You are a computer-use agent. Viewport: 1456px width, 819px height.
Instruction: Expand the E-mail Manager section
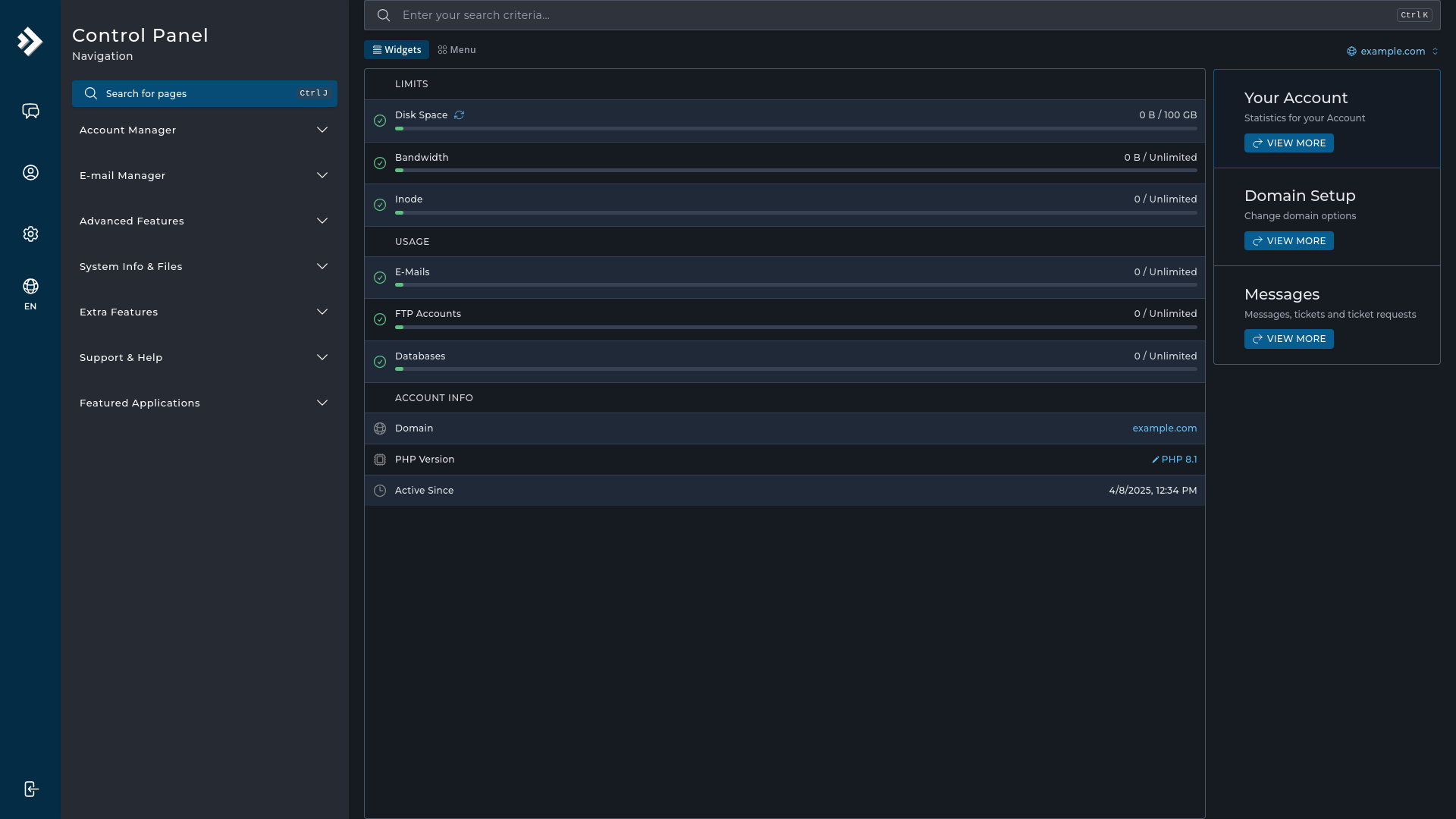click(x=204, y=175)
